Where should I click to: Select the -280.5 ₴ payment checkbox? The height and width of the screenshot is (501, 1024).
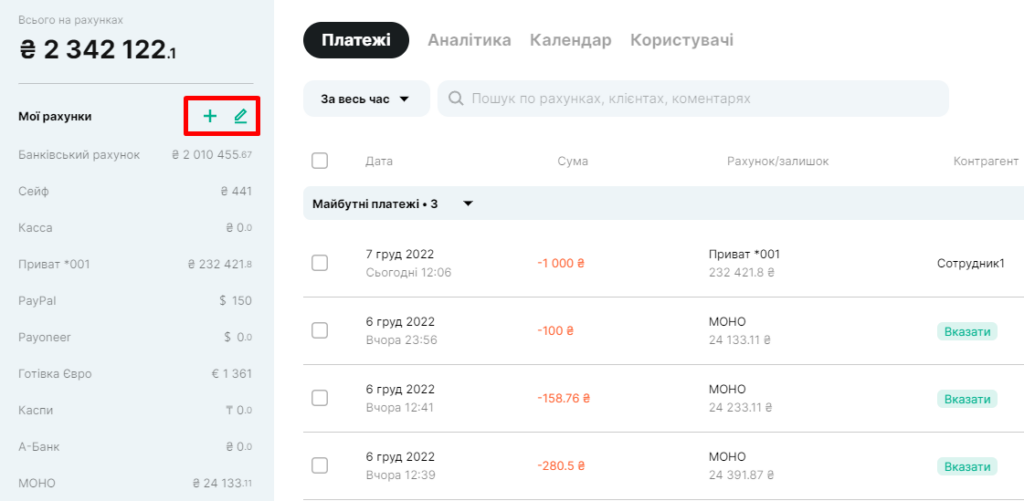320,466
